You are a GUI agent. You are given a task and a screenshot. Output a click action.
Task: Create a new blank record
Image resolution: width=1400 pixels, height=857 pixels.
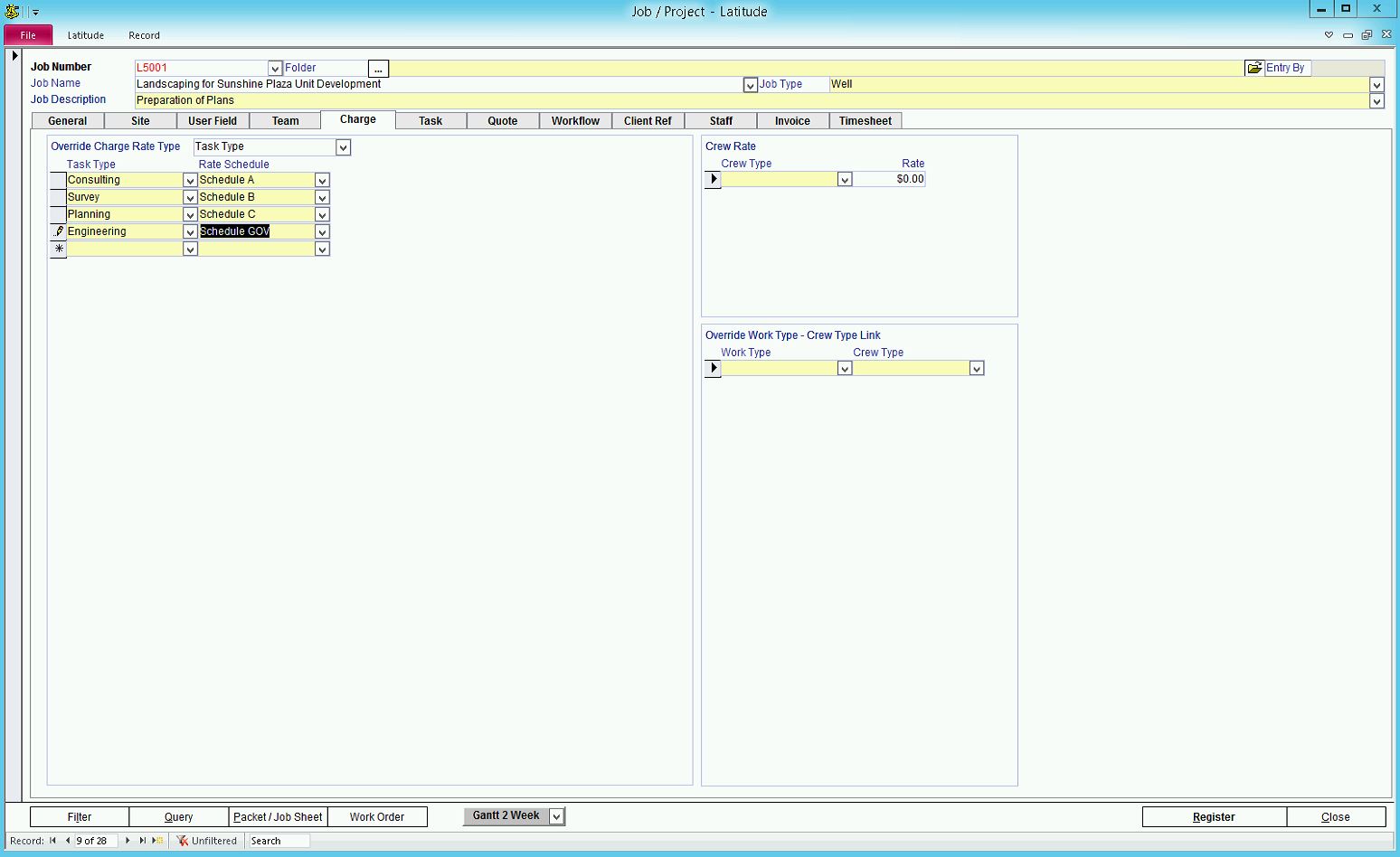(158, 841)
